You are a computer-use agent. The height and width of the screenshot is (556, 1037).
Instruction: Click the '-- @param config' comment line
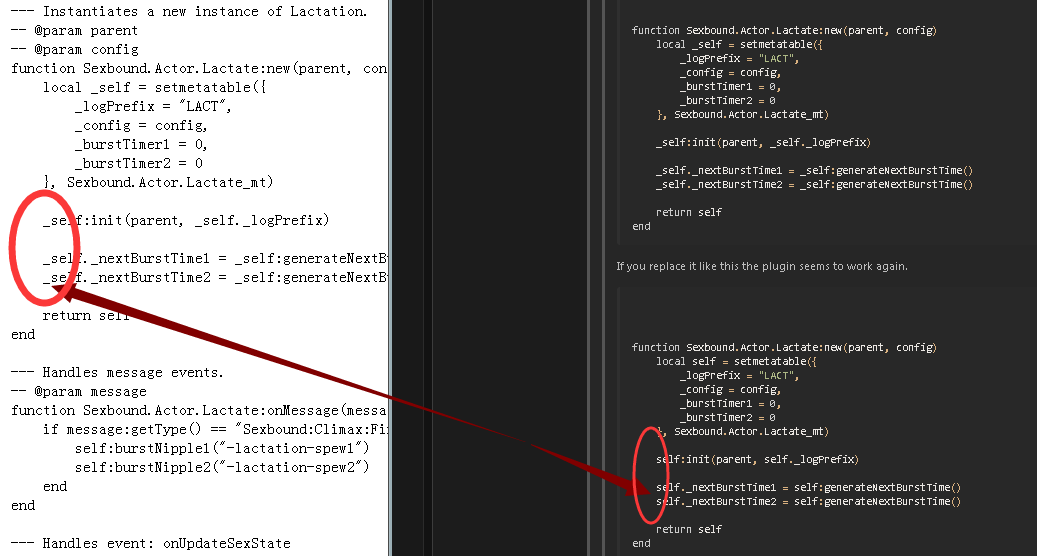75,50
